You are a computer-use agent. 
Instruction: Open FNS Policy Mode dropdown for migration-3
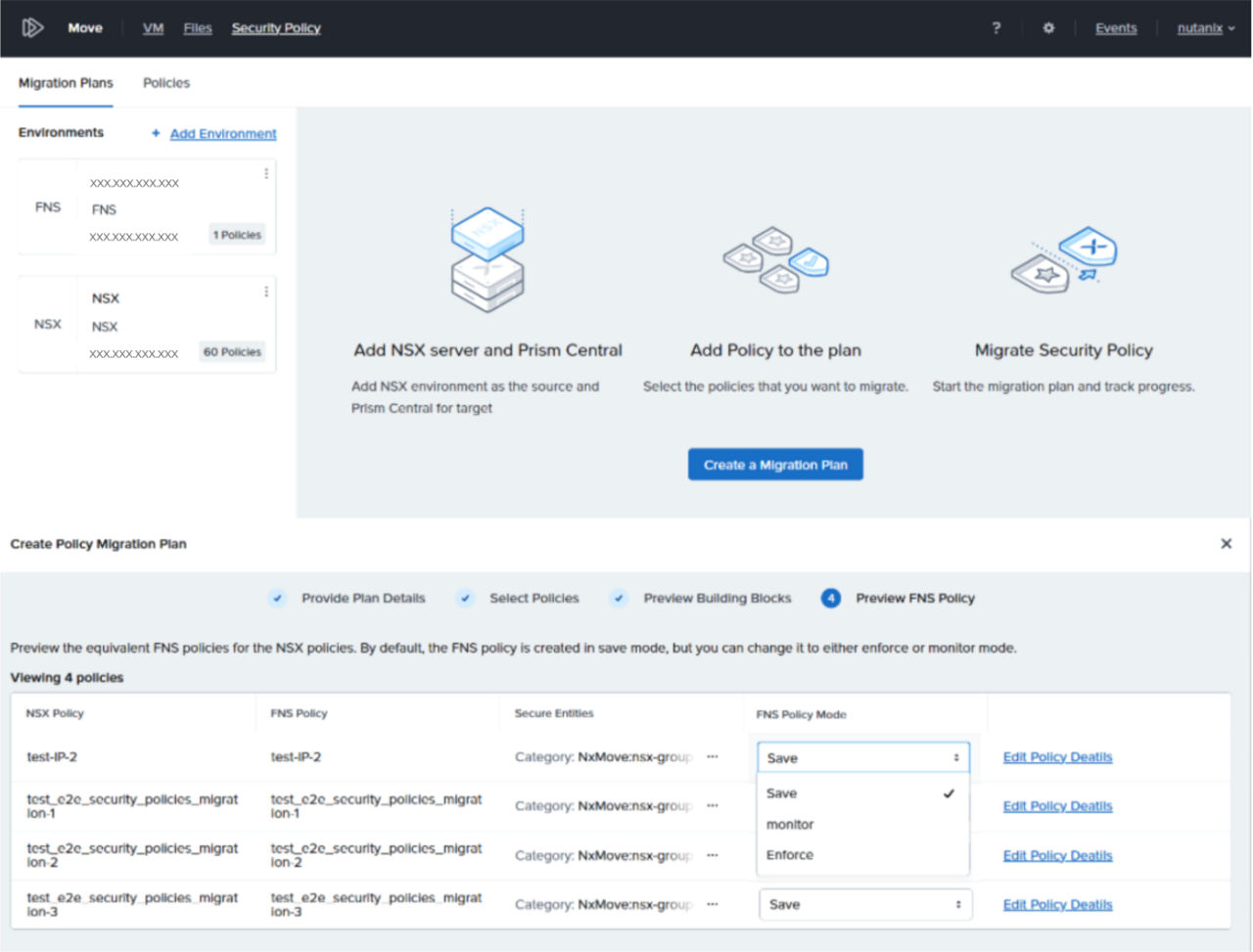click(864, 904)
